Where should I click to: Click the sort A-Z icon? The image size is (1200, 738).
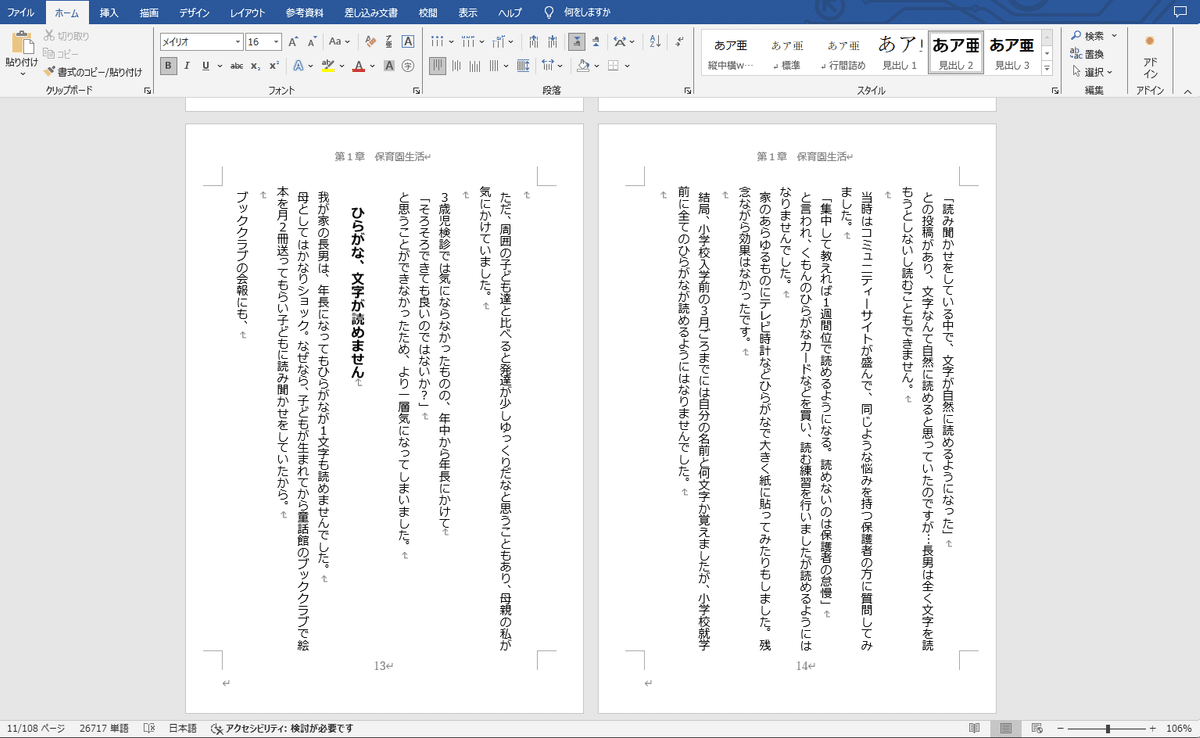(x=654, y=42)
